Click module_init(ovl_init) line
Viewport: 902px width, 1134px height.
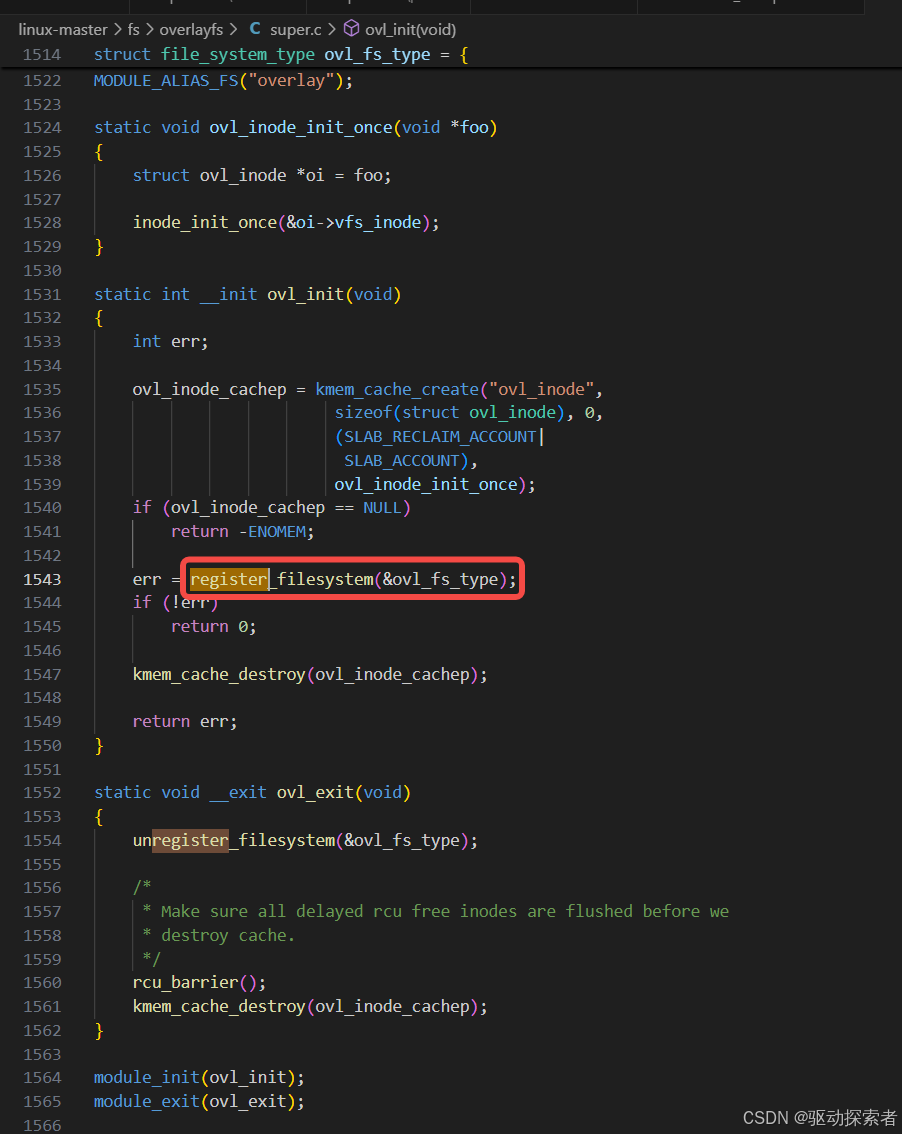coord(199,1078)
